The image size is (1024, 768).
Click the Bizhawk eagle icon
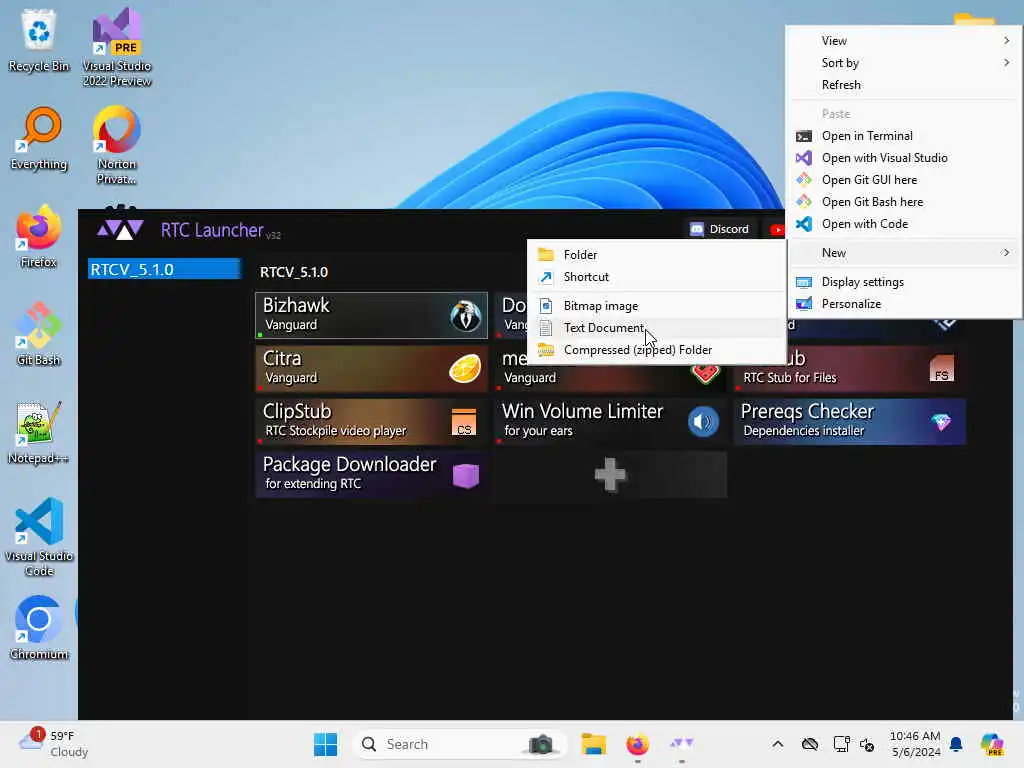[x=466, y=316]
